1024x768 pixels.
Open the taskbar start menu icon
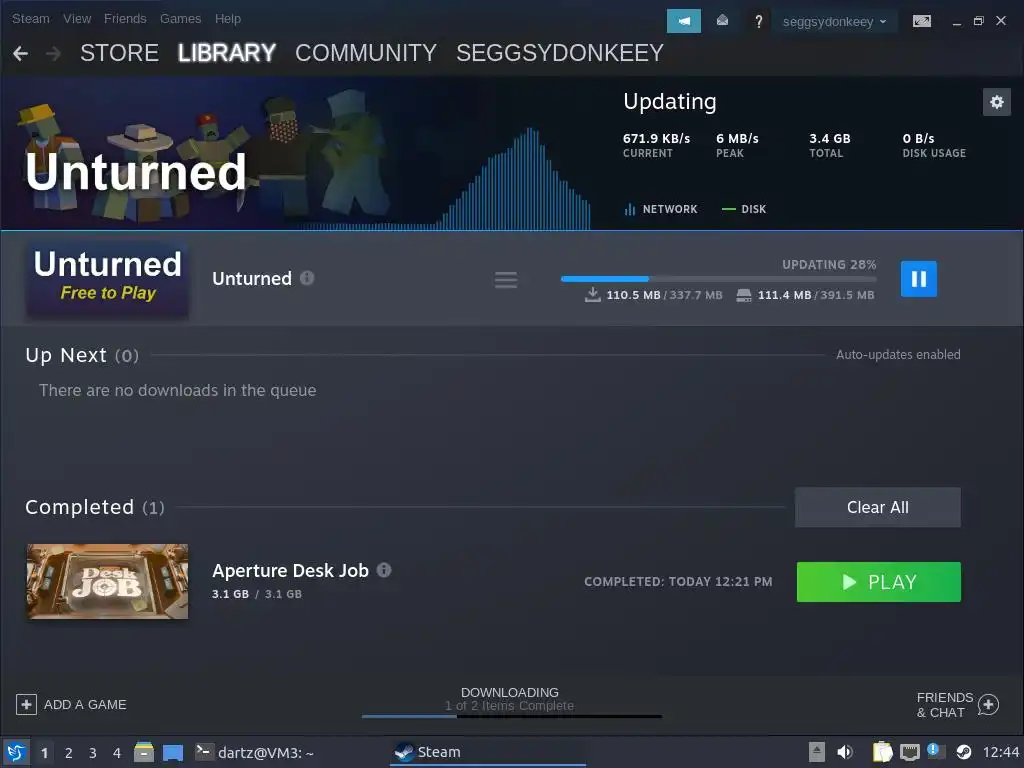pyautogui.click(x=16, y=752)
